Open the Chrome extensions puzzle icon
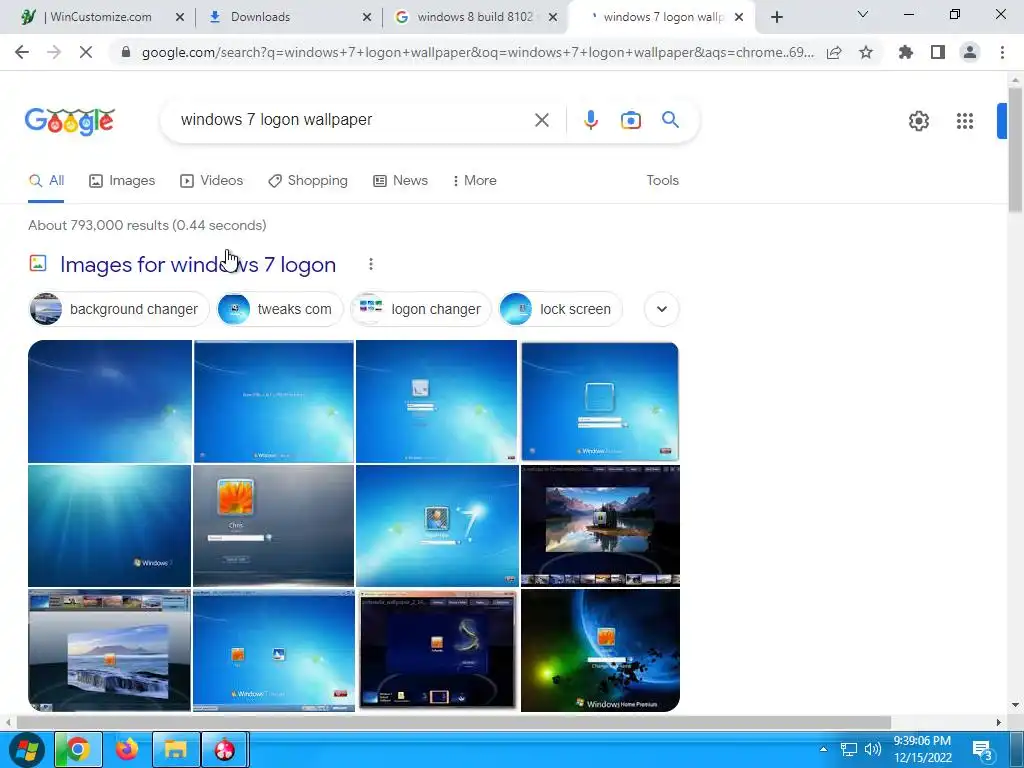Image resolution: width=1024 pixels, height=768 pixels. [906, 52]
